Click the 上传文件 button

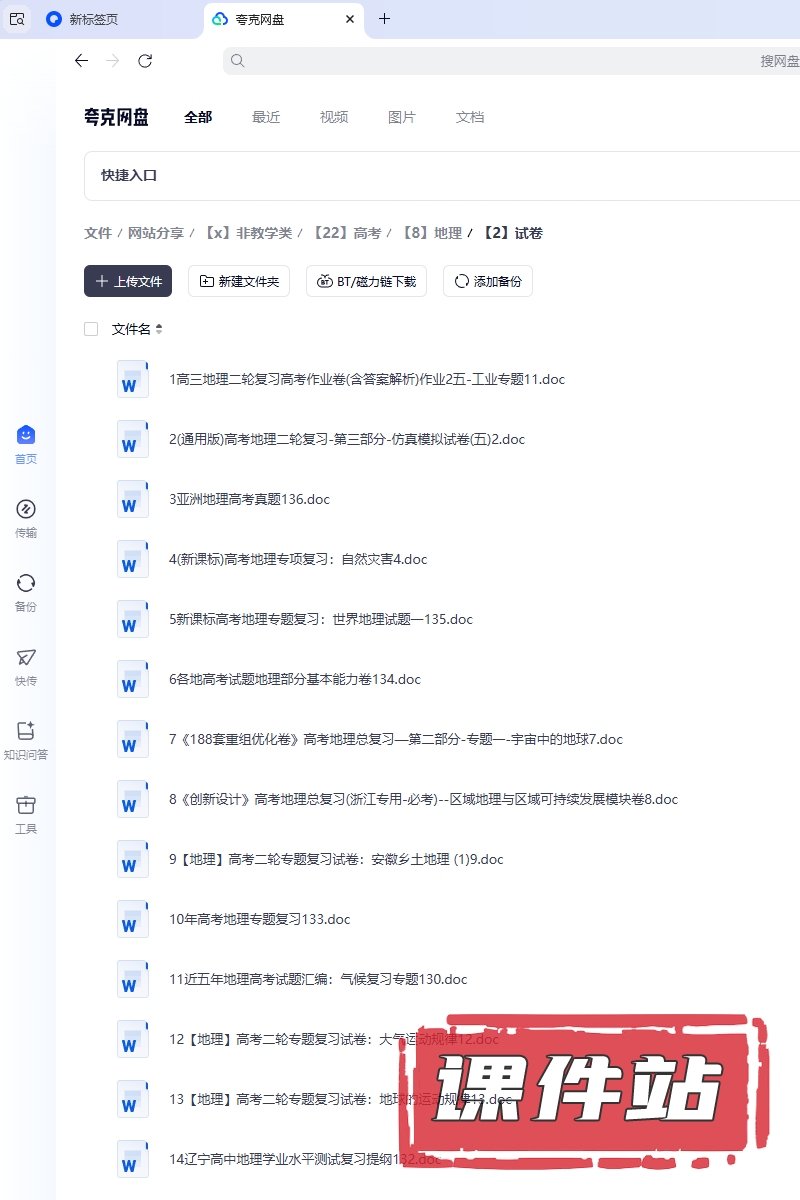128,281
